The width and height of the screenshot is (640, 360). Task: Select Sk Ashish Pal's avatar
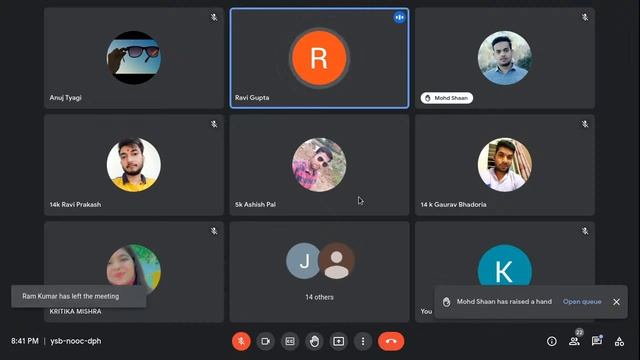tap(319, 164)
